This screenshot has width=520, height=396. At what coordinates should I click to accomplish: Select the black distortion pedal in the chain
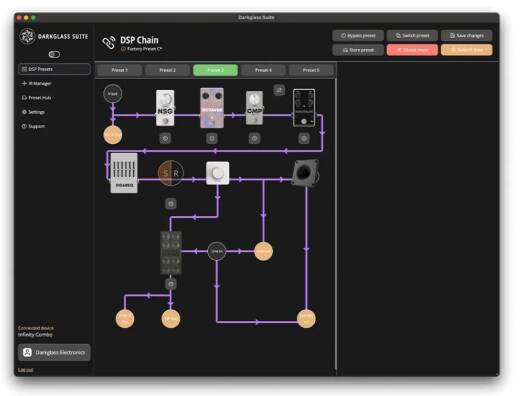coord(304,108)
